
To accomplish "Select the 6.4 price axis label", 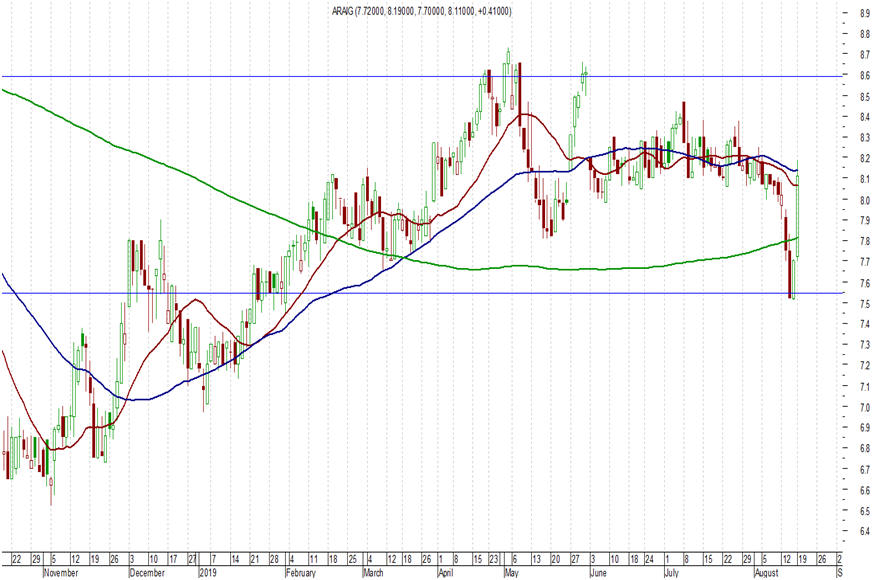I will (x=865, y=532).
